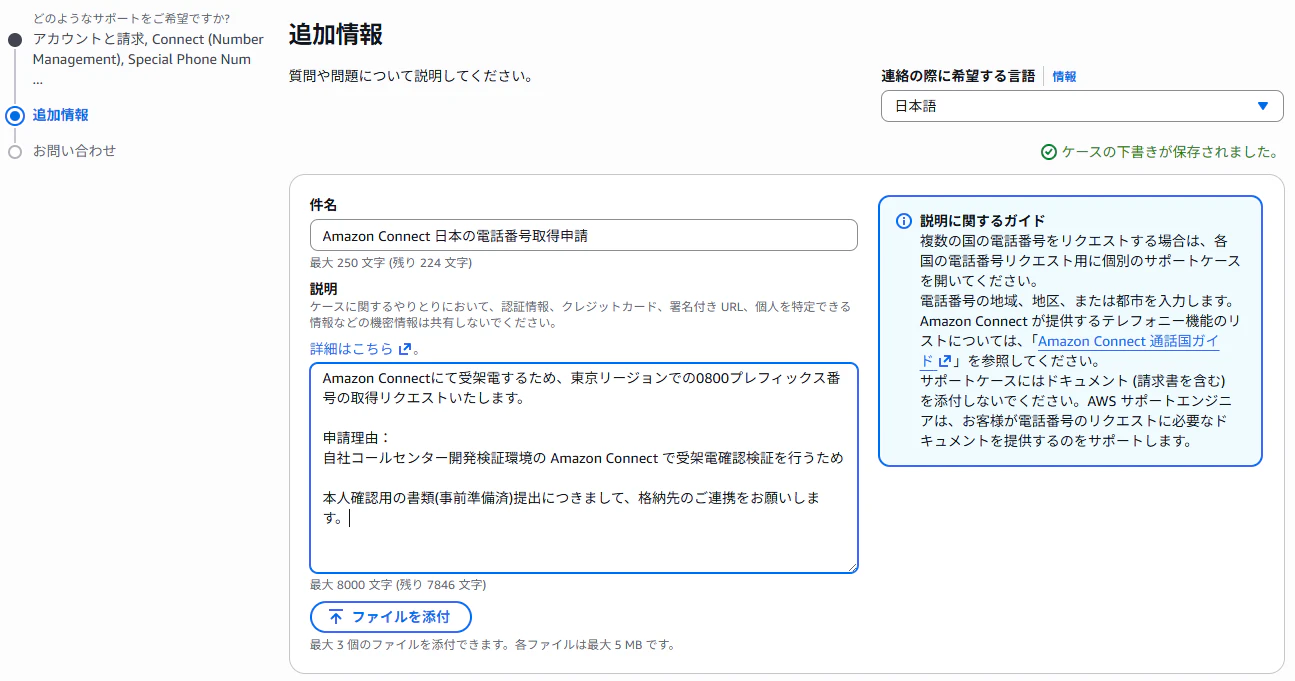Click the external link icon after 通話国ガイド
Image resolution: width=1295 pixels, height=681 pixels.
(x=943, y=361)
